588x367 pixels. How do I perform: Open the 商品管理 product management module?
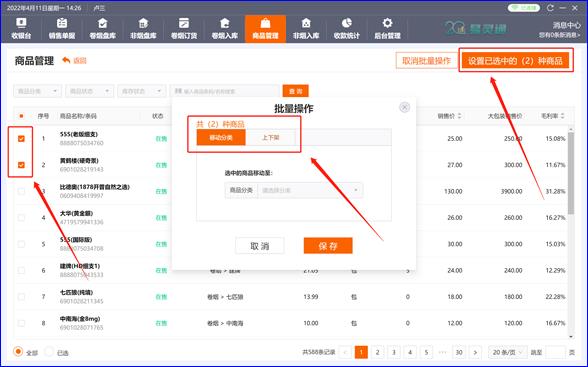tap(266, 28)
